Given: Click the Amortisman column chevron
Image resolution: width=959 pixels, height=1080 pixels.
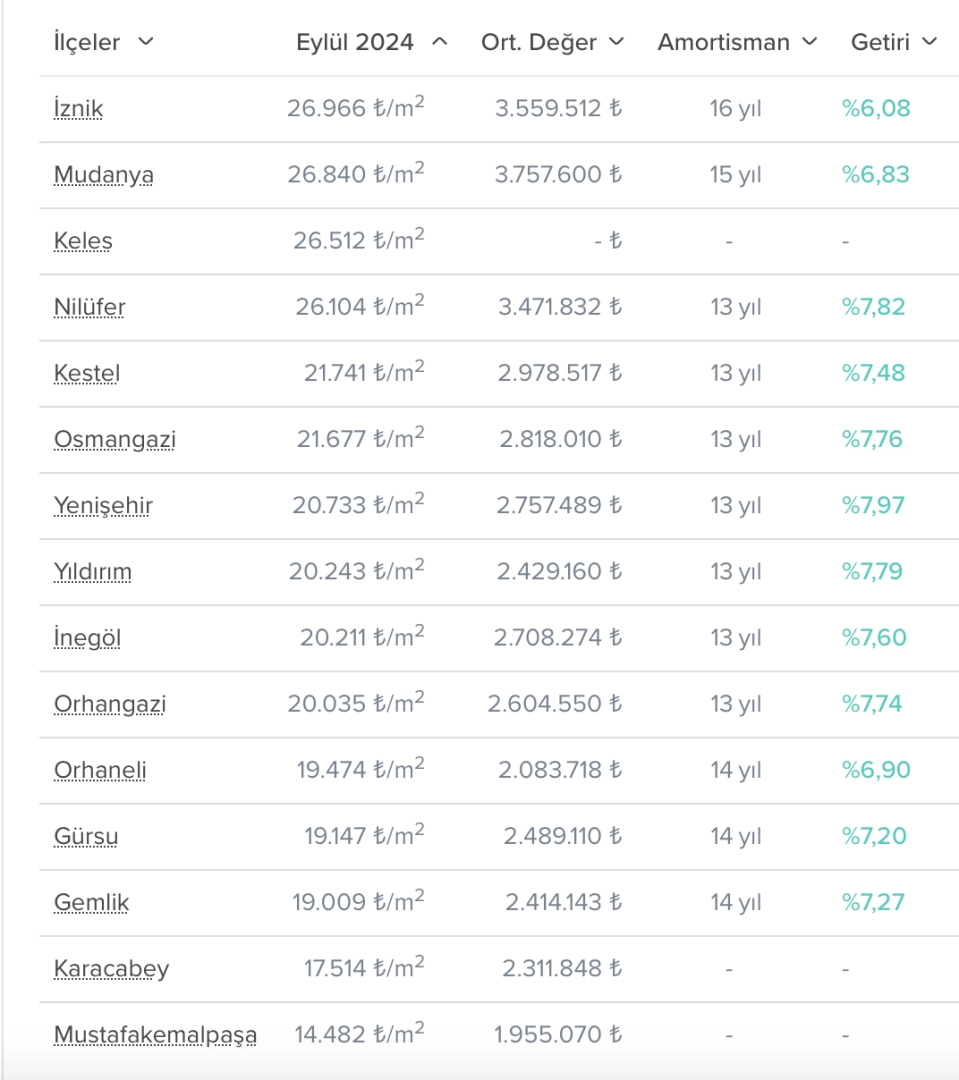Looking at the screenshot, I should pos(810,42).
